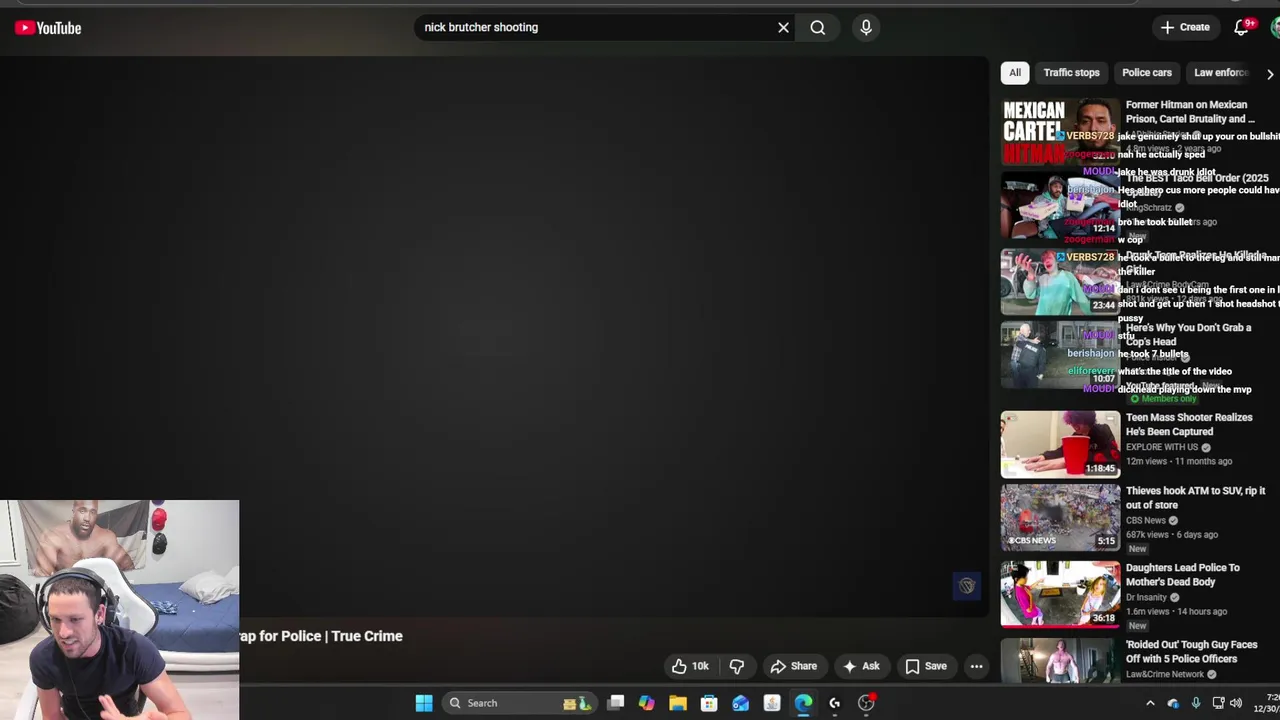Open the CBS News ATM theft thumbnail
The width and height of the screenshot is (1280, 720).
pyautogui.click(x=1060, y=517)
